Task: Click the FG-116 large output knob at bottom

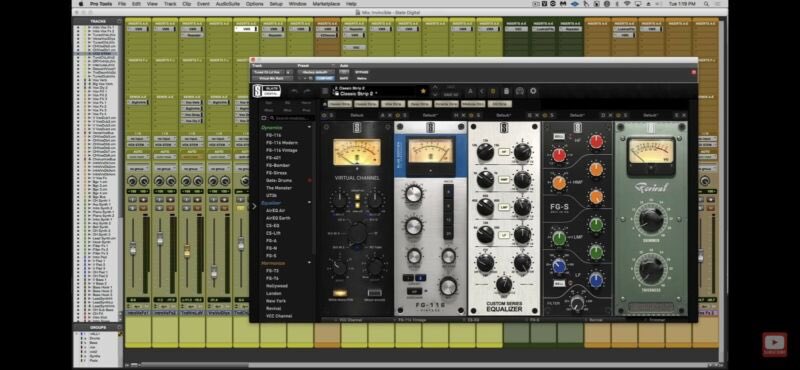Action: [x=448, y=286]
